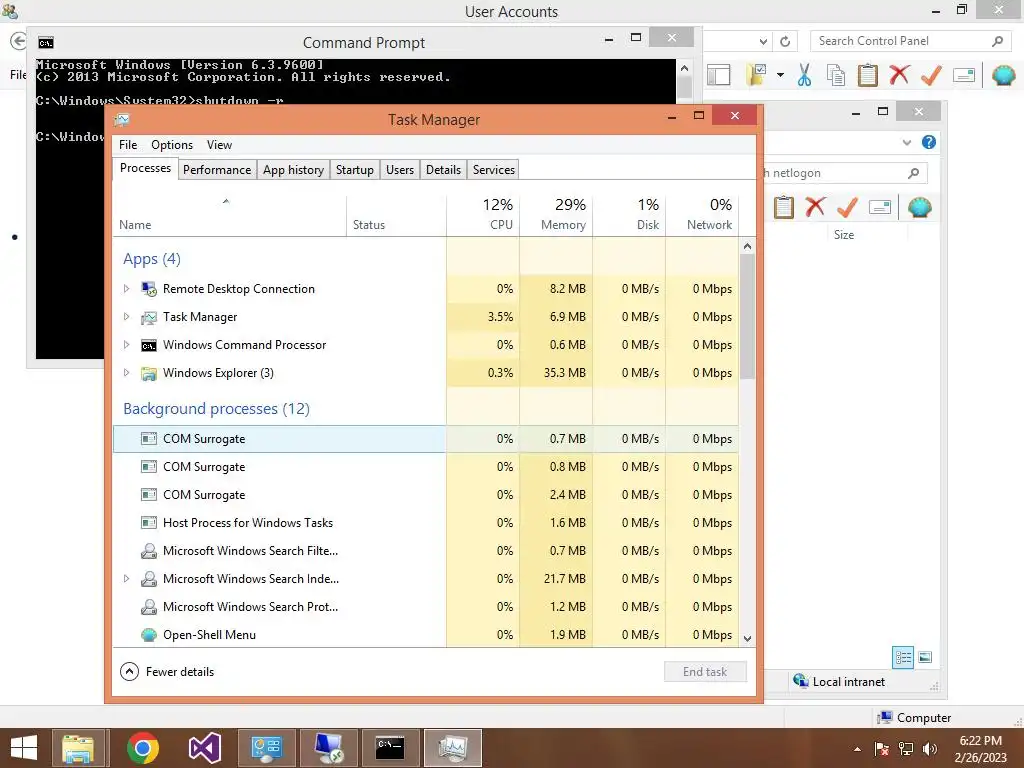Sort processes by the CPU column
1024x768 pixels.
click(483, 215)
